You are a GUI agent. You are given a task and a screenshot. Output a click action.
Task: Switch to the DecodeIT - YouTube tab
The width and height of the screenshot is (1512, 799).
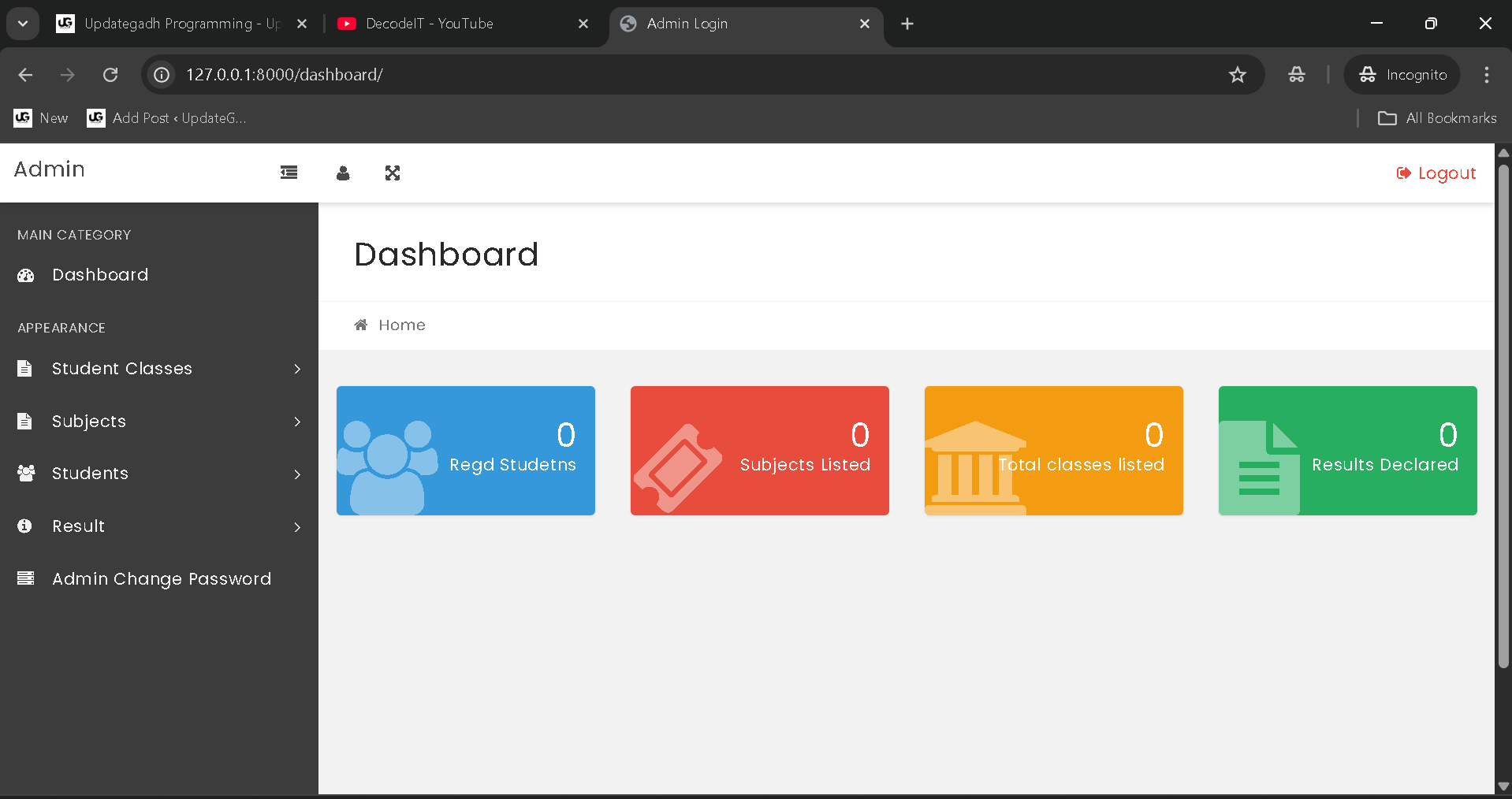coord(430,24)
